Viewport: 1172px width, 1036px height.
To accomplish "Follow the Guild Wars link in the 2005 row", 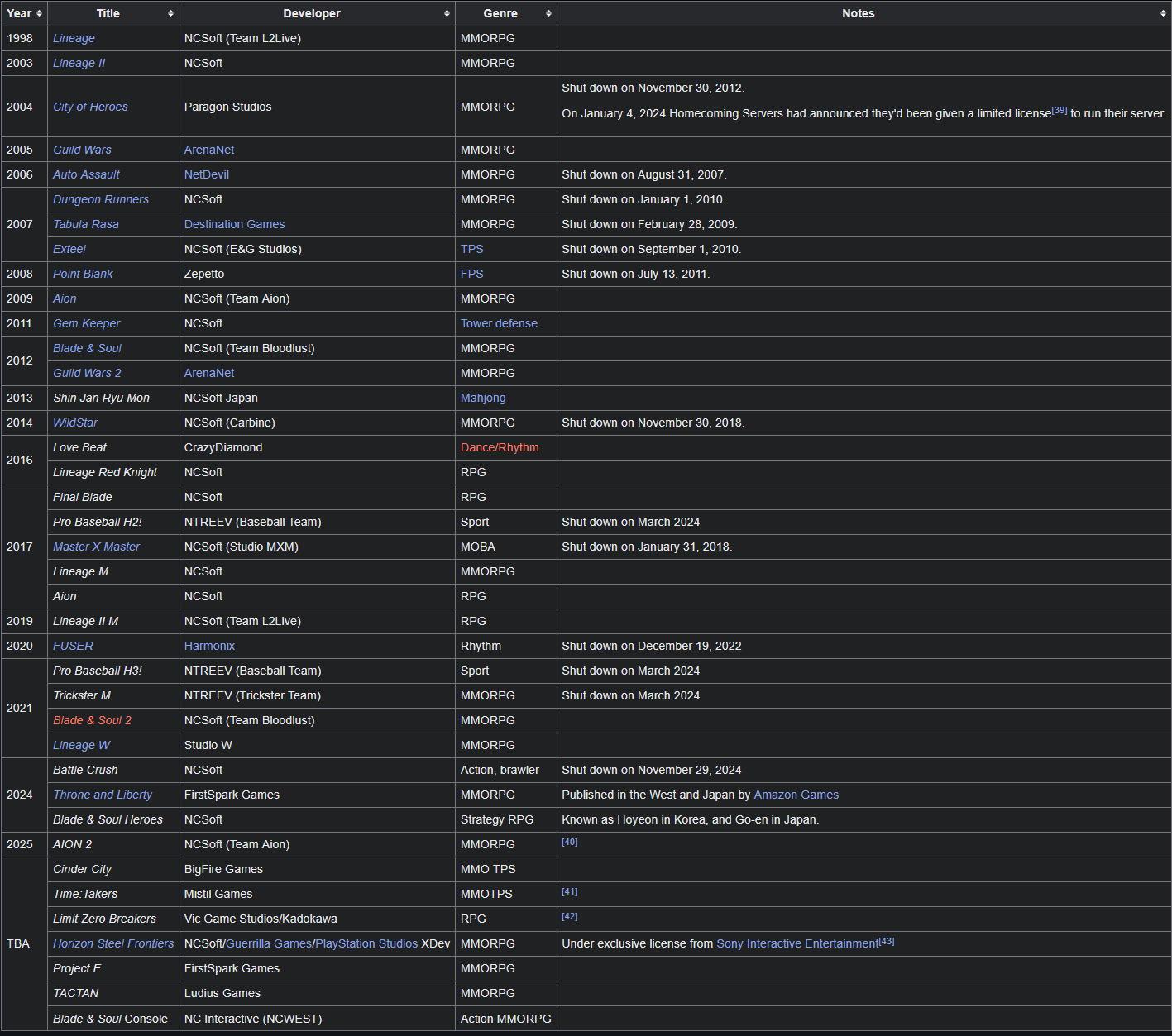I will click(x=82, y=150).
